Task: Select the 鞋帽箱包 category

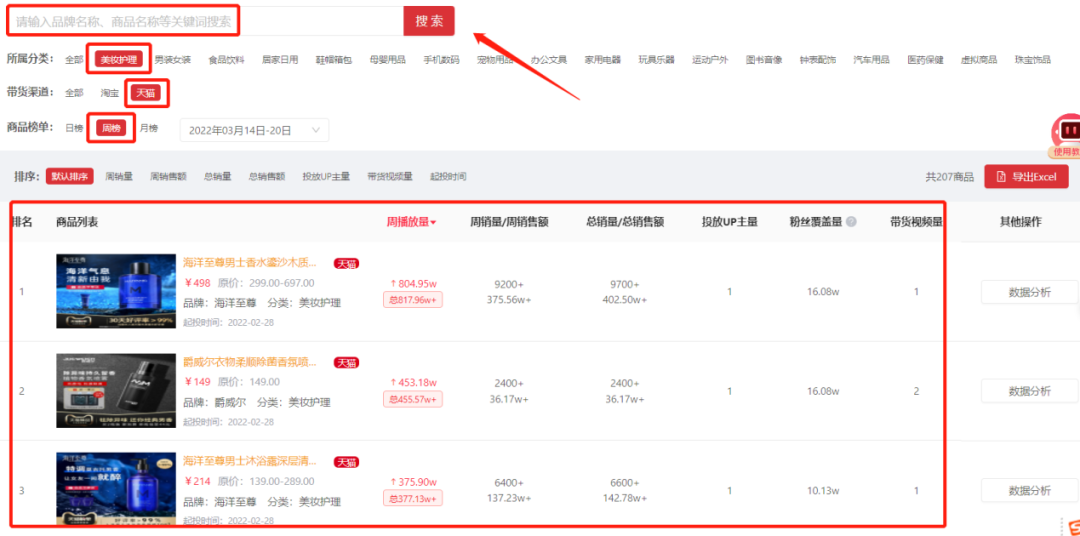Action: pos(334,60)
